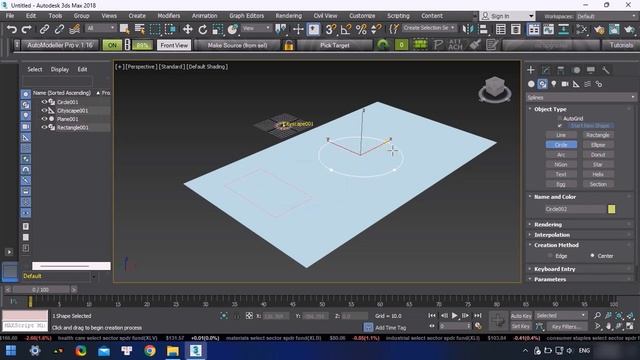The image size is (640, 360).
Task: Select the Cameras category icon
Action: pyautogui.click(x=565, y=84)
